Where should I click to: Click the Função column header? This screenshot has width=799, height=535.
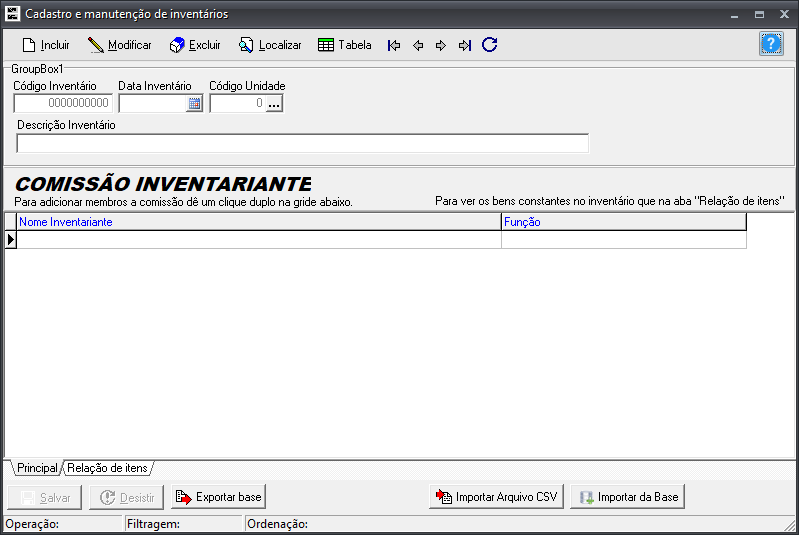pos(624,222)
